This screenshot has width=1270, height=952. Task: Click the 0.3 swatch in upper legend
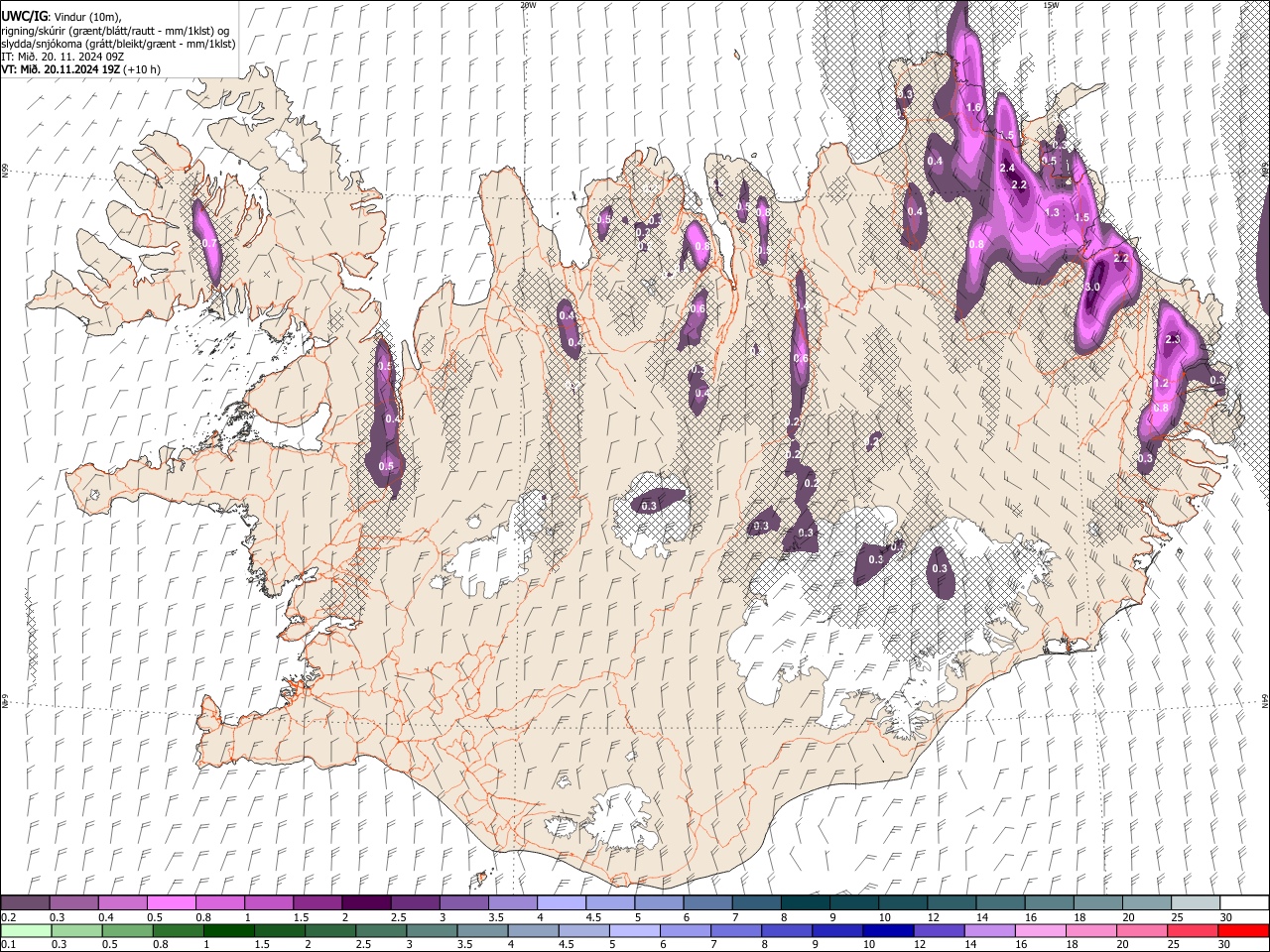coord(73,902)
